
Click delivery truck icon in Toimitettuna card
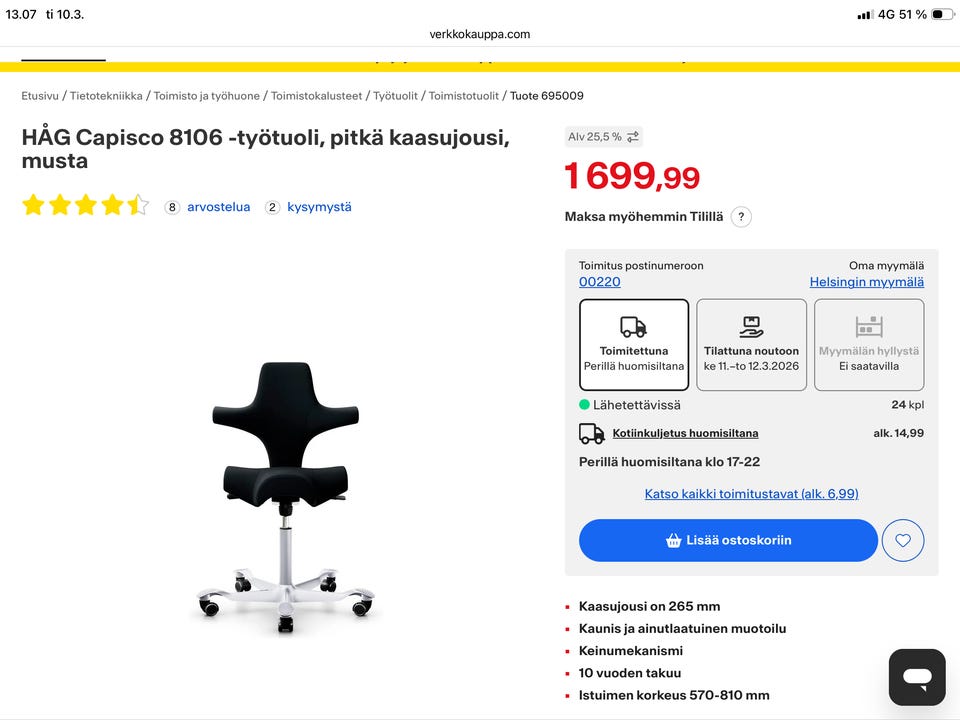pos(633,324)
